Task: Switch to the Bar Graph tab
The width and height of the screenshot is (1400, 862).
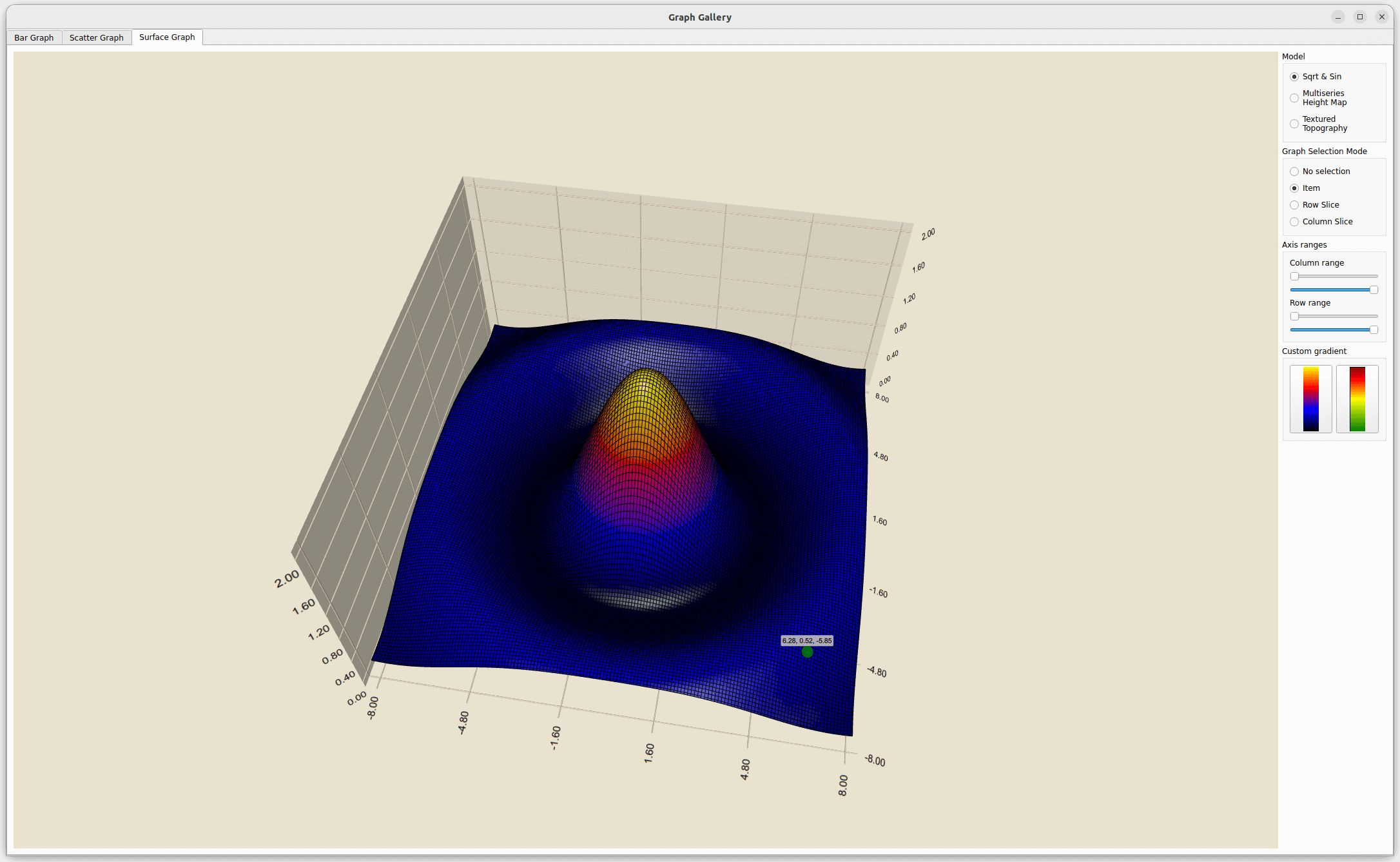Action: coord(34,37)
